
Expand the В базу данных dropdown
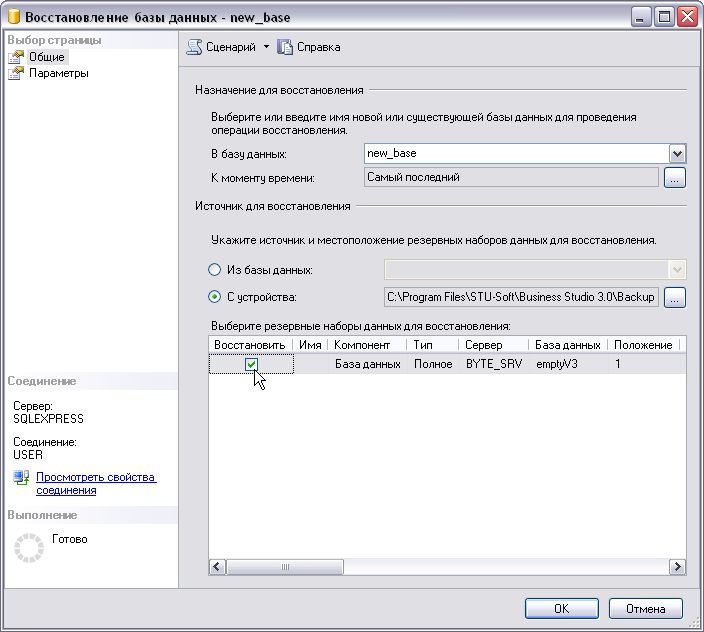677,153
